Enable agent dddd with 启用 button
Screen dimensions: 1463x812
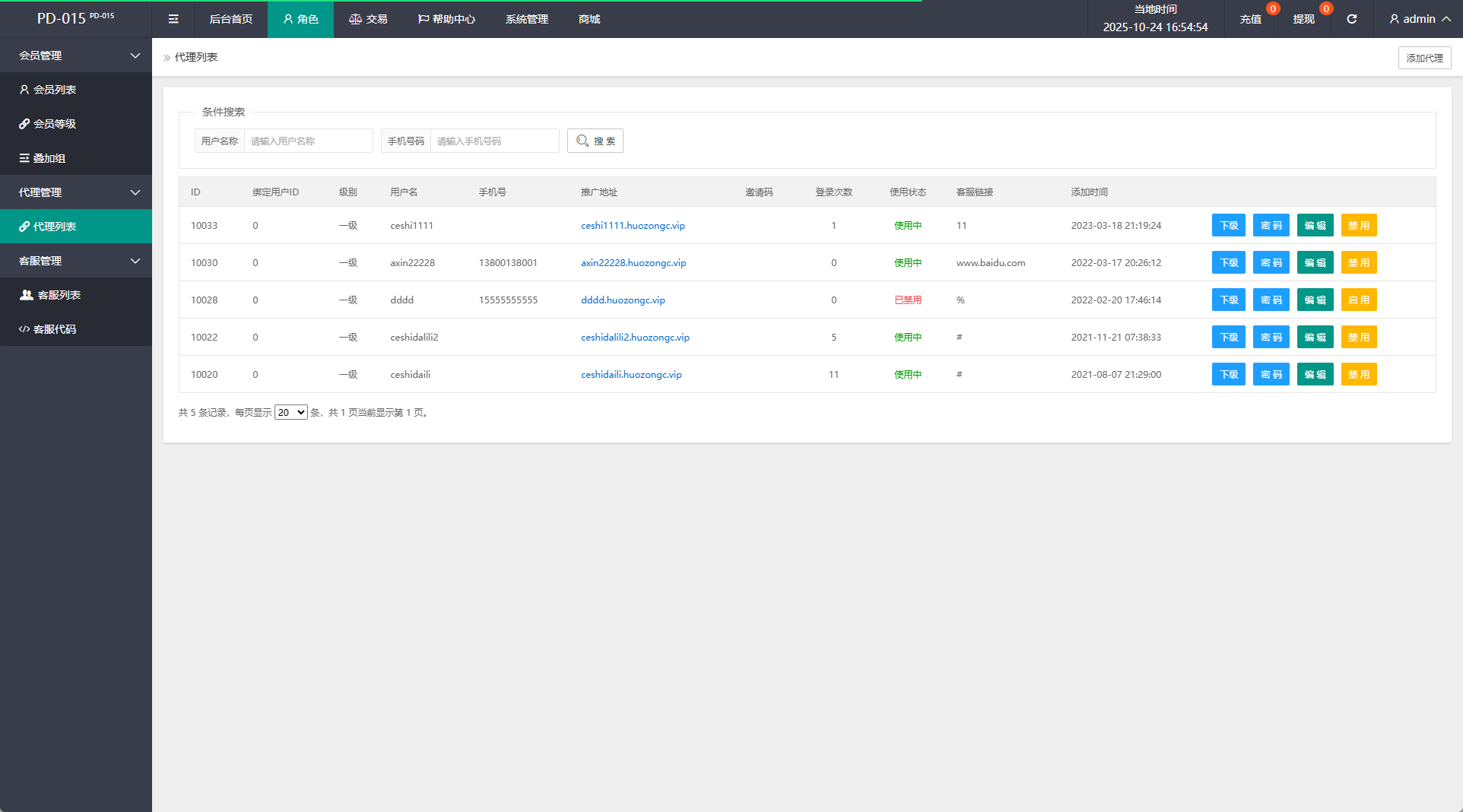pyautogui.click(x=1358, y=300)
